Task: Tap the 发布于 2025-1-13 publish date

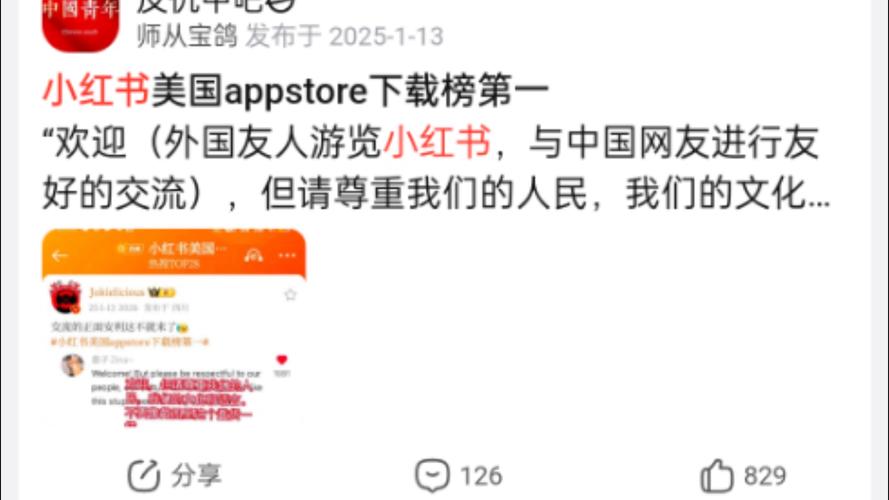Action: click(344, 36)
